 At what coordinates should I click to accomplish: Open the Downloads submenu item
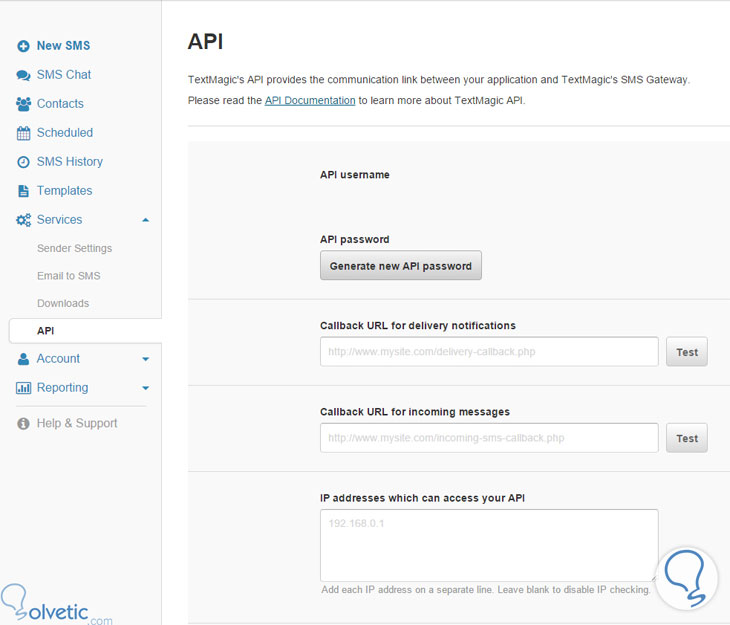pos(63,303)
